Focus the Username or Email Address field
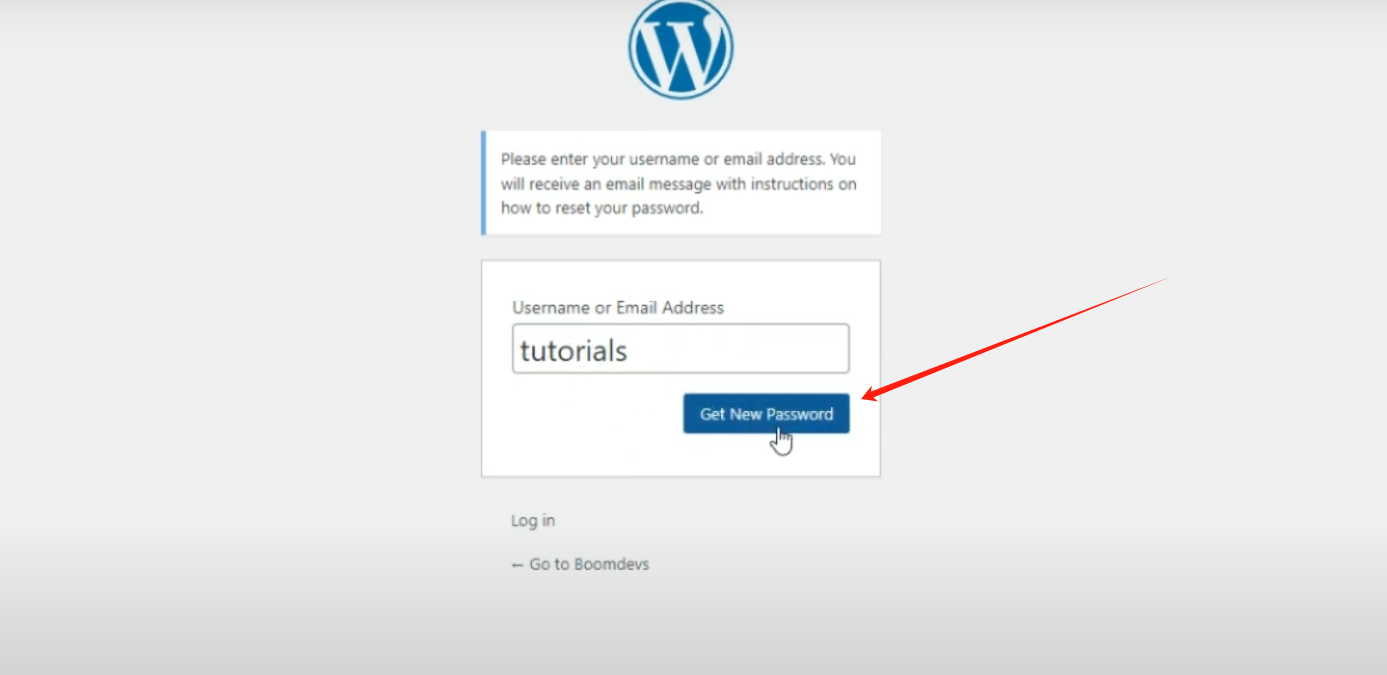1387x675 pixels. [x=681, y=349]
